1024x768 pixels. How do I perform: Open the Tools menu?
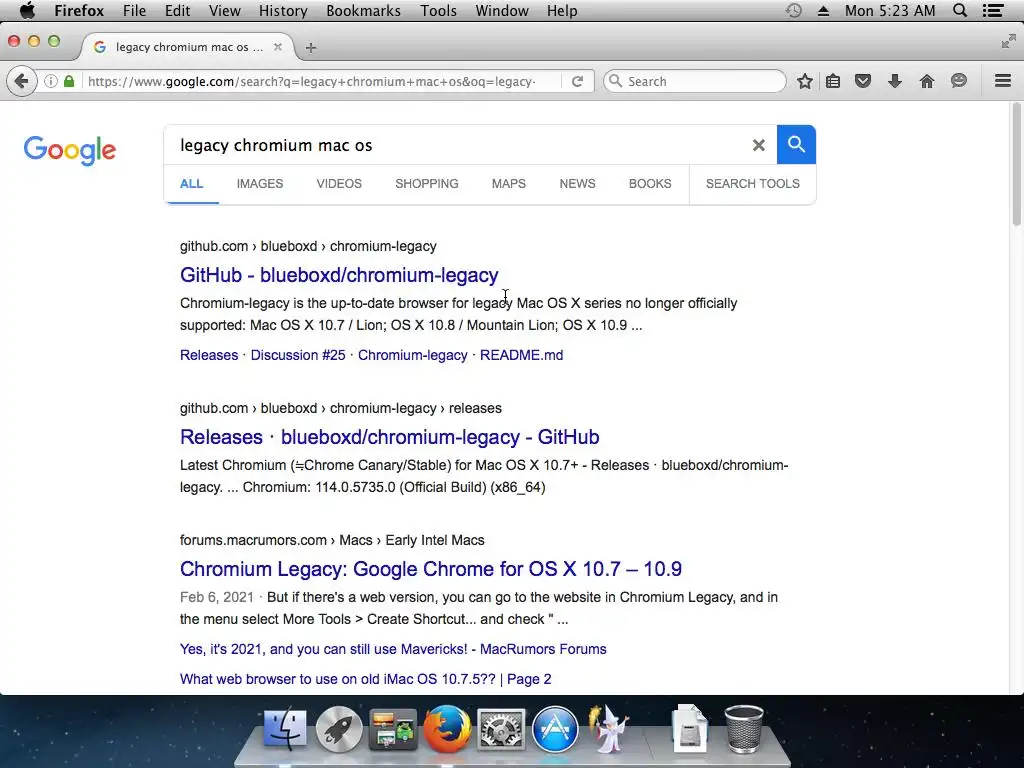[x=438, y=10]
